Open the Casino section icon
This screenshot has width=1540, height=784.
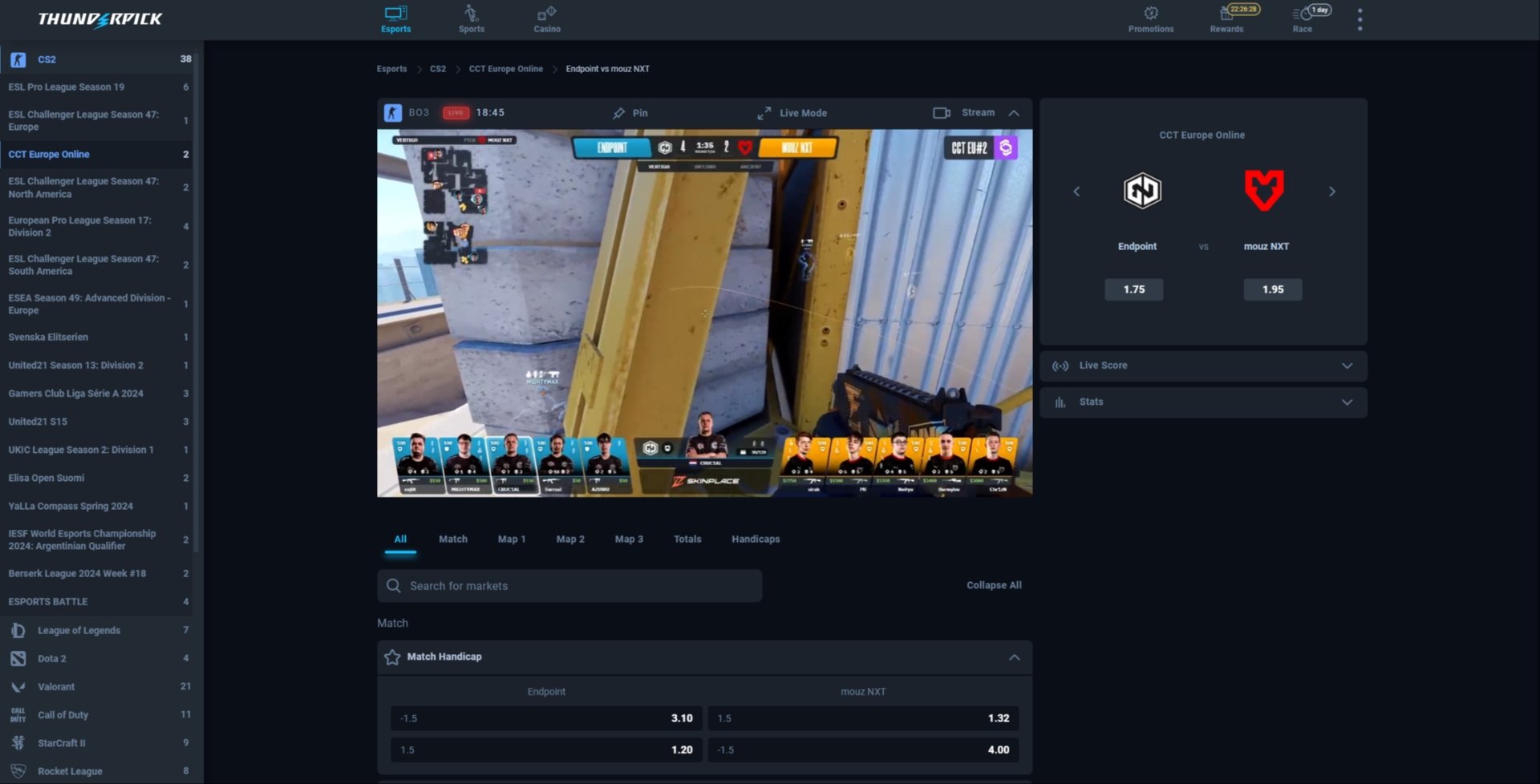[x=546, y=14]
